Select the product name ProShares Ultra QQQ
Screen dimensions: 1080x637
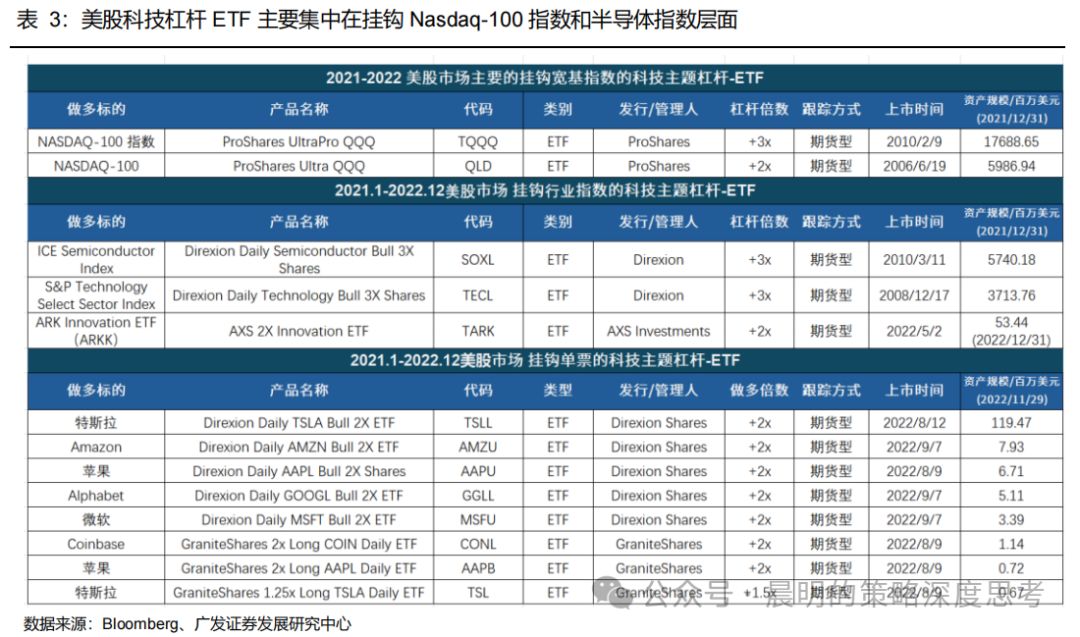coord(299,166)
